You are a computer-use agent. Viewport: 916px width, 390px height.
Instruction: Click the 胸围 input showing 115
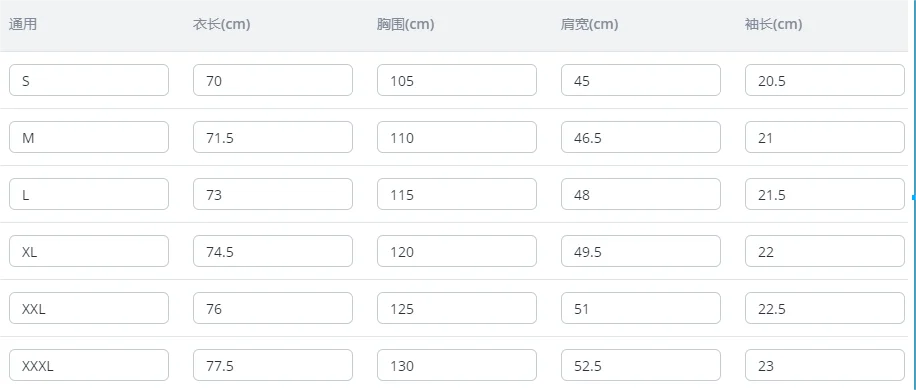[457, 194]
